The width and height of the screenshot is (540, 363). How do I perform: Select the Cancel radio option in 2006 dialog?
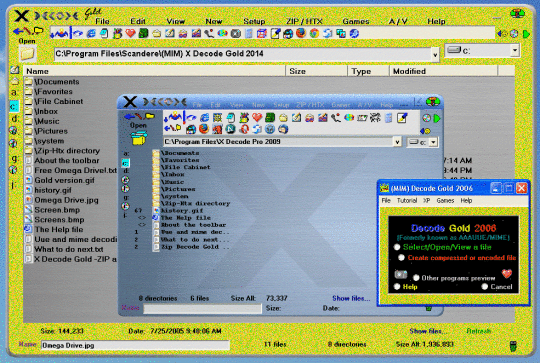pos(485,287)
